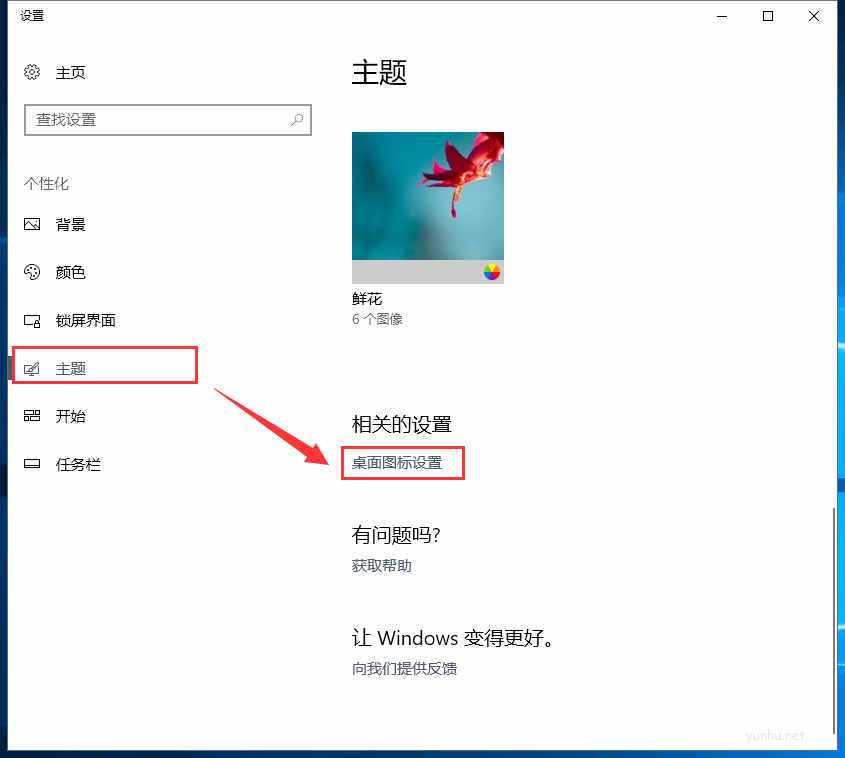Image resolution: width=845 pixels, height=758 pixels.
Task: Click the 获取帮助 link
Action: coord(380,566)
